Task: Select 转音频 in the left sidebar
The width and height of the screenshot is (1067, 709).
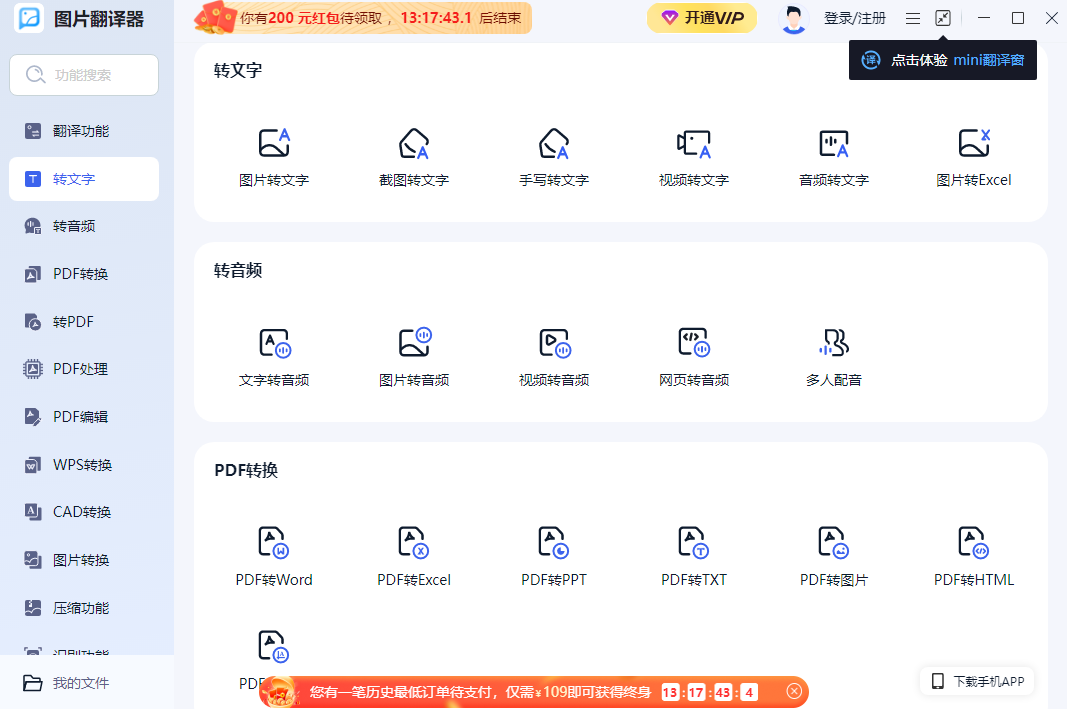Action: click(x=75, y=226)
